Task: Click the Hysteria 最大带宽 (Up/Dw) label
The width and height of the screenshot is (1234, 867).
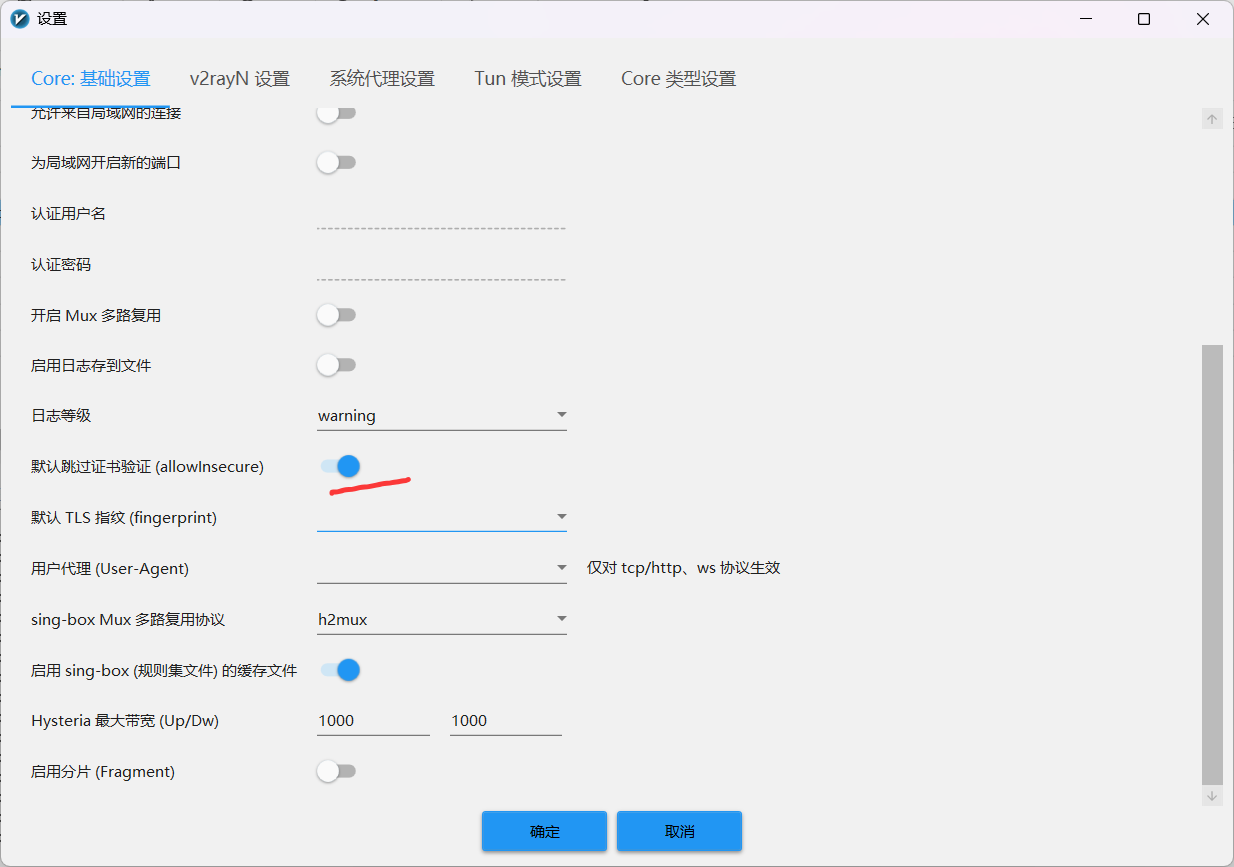Action: pos(125,721)
